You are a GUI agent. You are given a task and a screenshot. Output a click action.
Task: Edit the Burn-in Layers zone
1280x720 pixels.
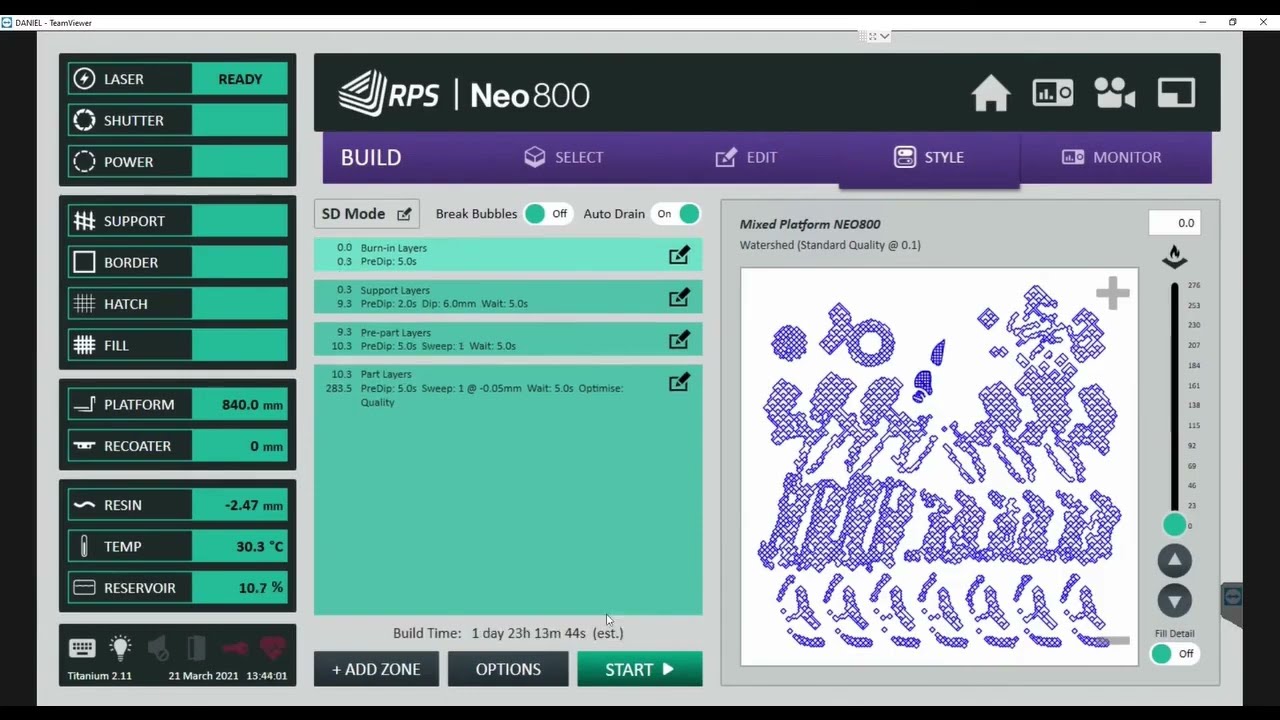click(679, 256)
